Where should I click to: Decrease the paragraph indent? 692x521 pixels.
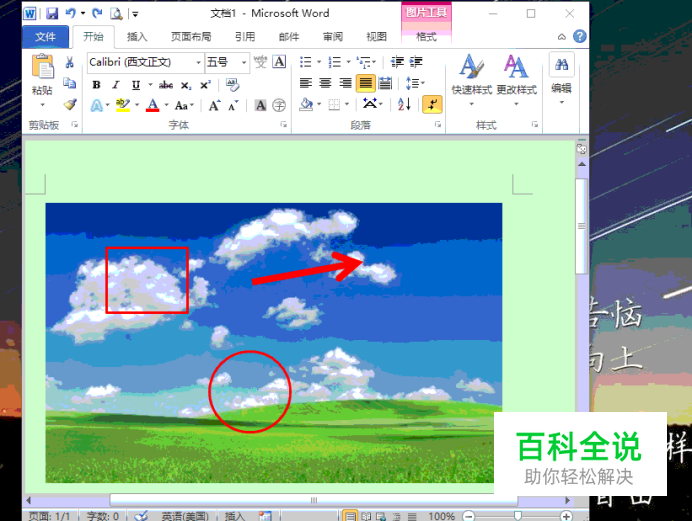(397, 62)
